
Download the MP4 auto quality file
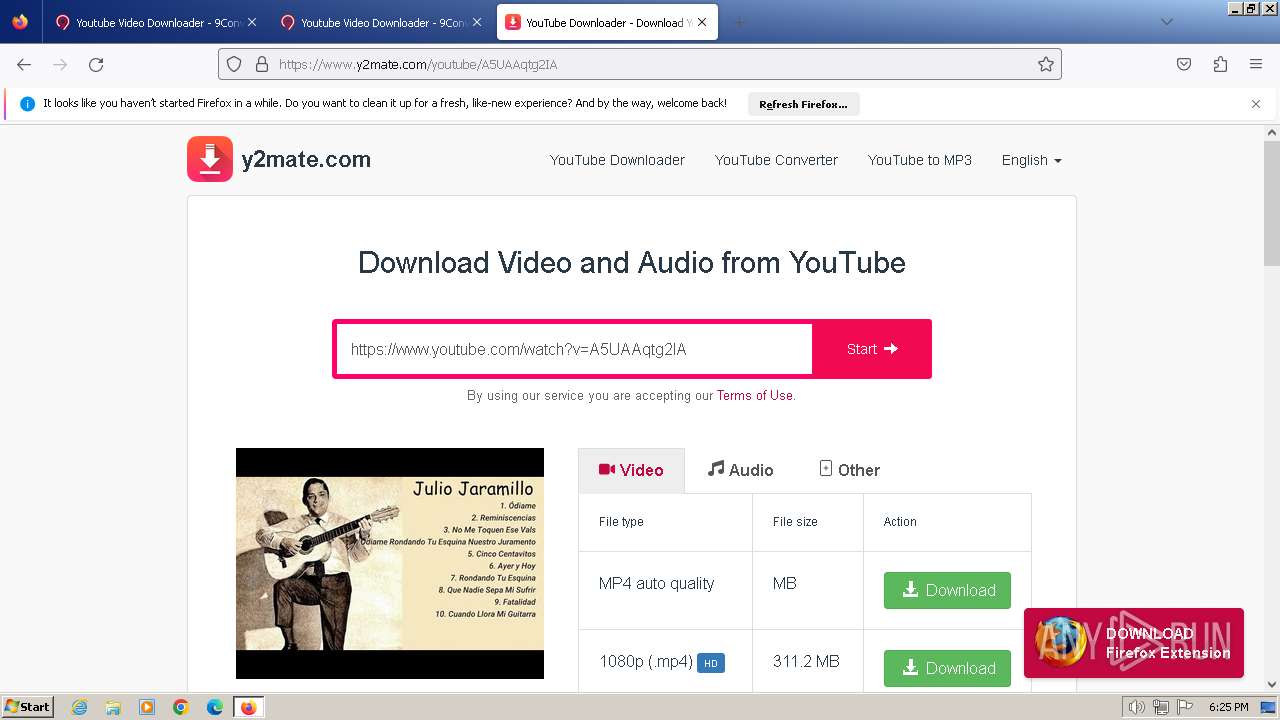pos(947,590)
